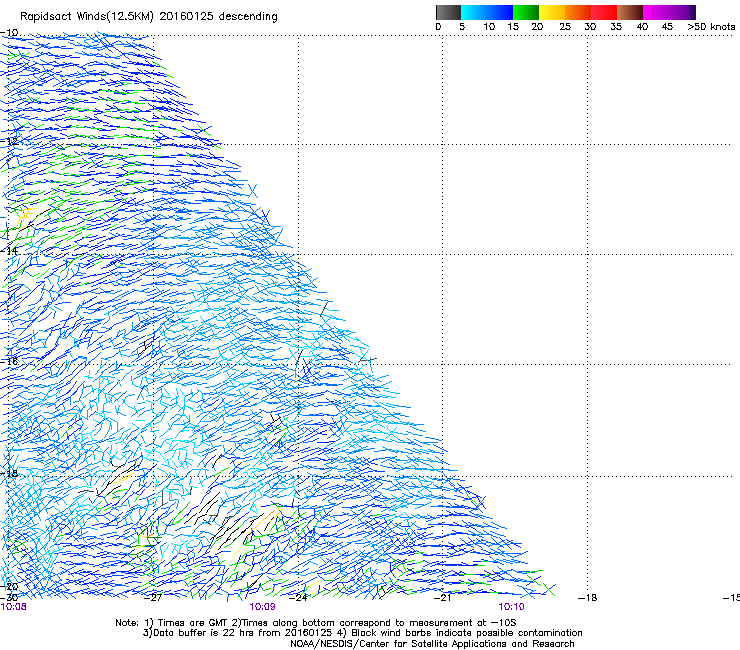The image size is (740, 650).
Task: Click the note line "3)Data buffer is 22 hrs"
Action: pos(363,633)
